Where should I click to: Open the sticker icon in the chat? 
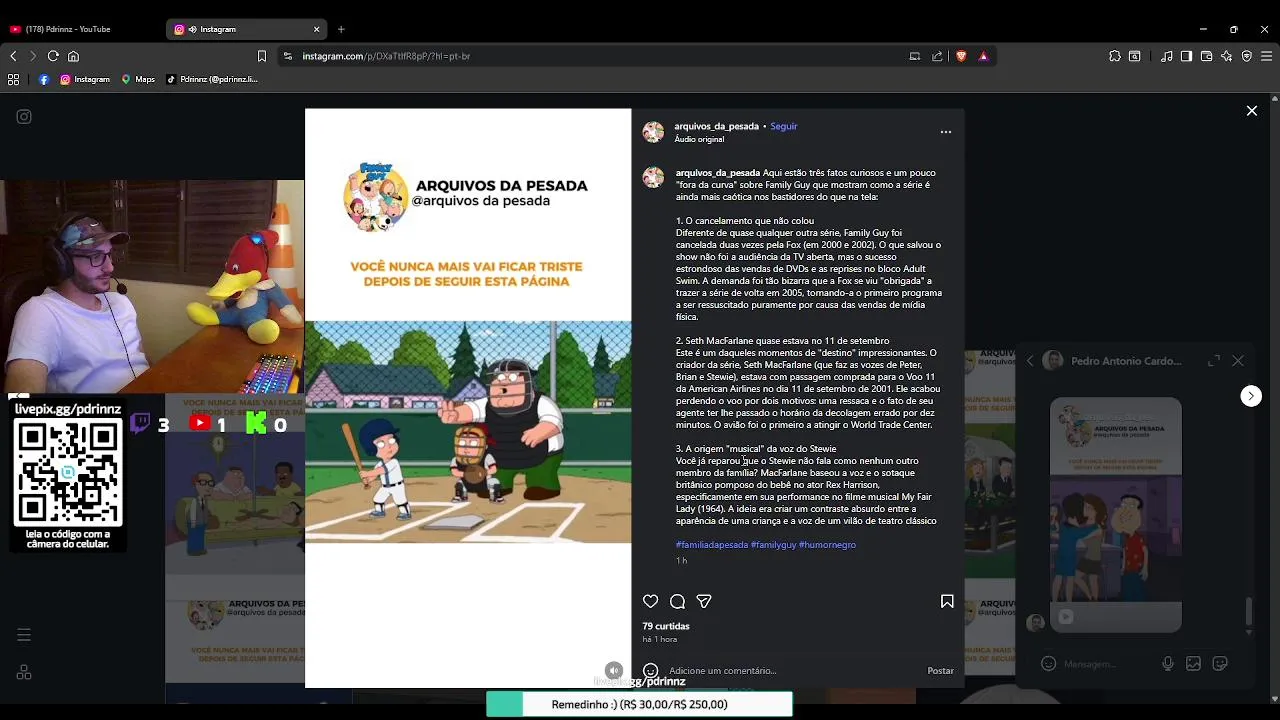coord(1219,663)
